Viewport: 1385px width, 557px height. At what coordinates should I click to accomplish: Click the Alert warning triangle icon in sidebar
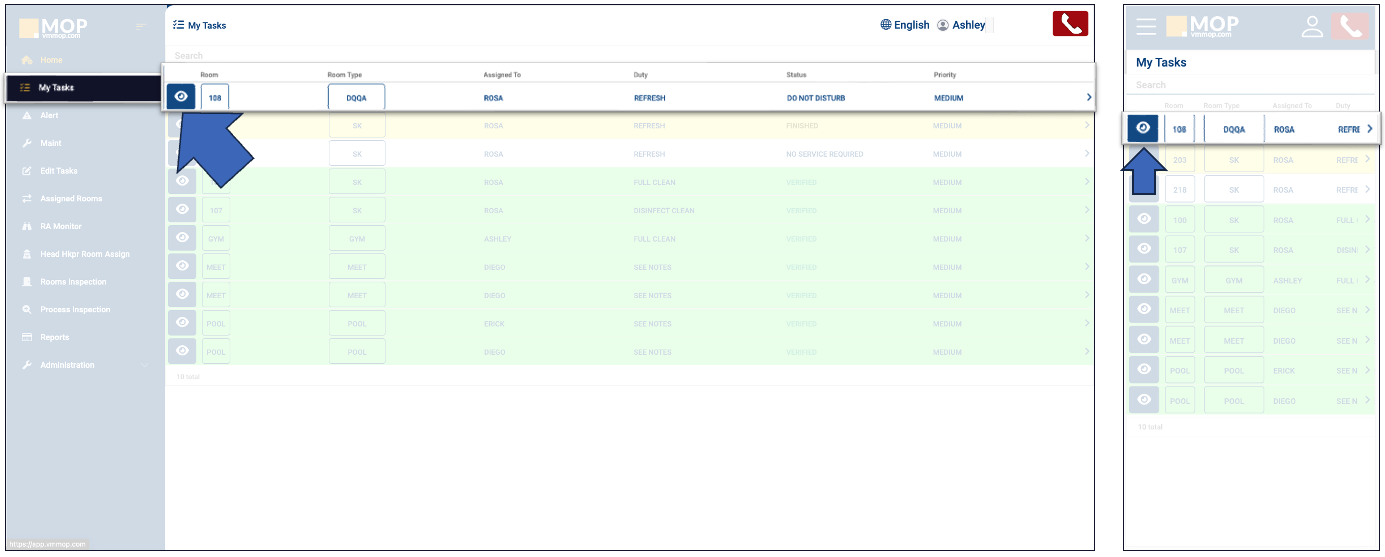[x=27, y=116]
